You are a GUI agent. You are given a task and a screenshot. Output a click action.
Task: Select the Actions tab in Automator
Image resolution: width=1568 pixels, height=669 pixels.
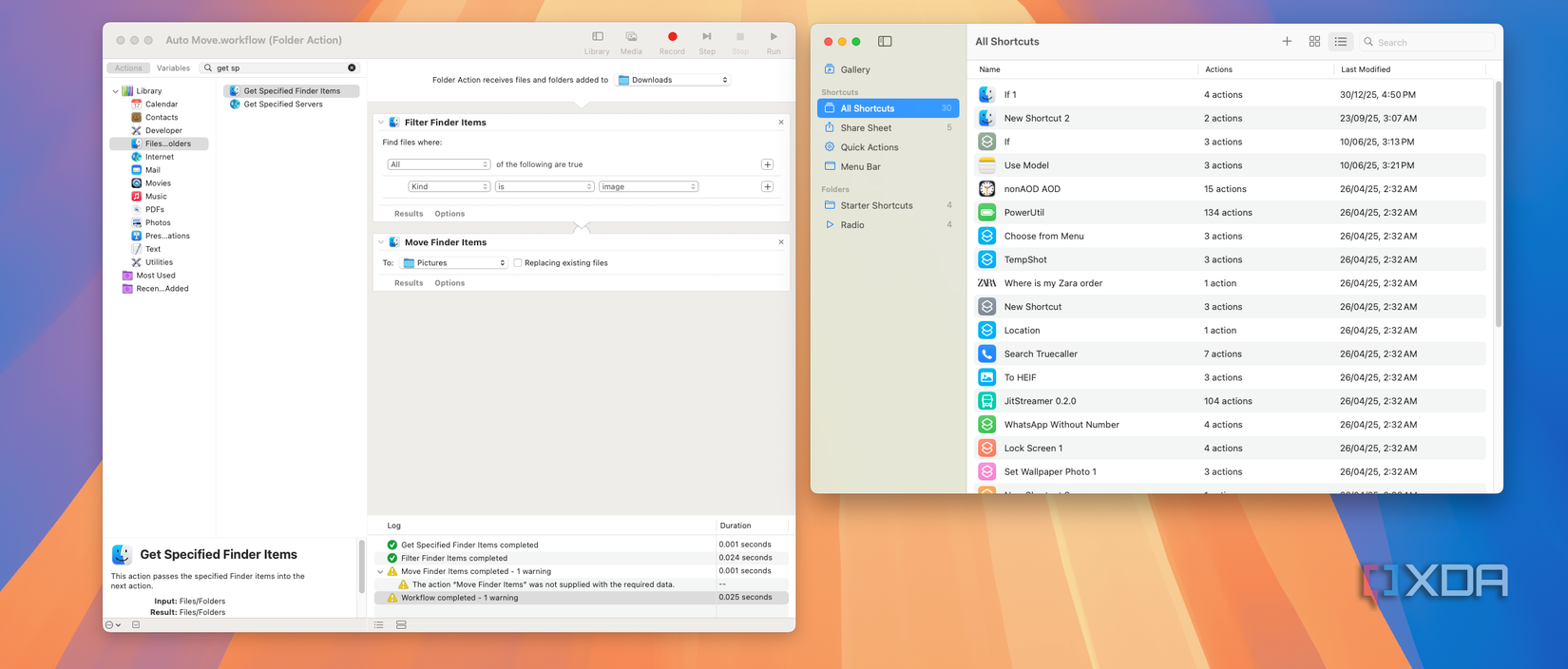pyautogui.click(x=128, y=68)
